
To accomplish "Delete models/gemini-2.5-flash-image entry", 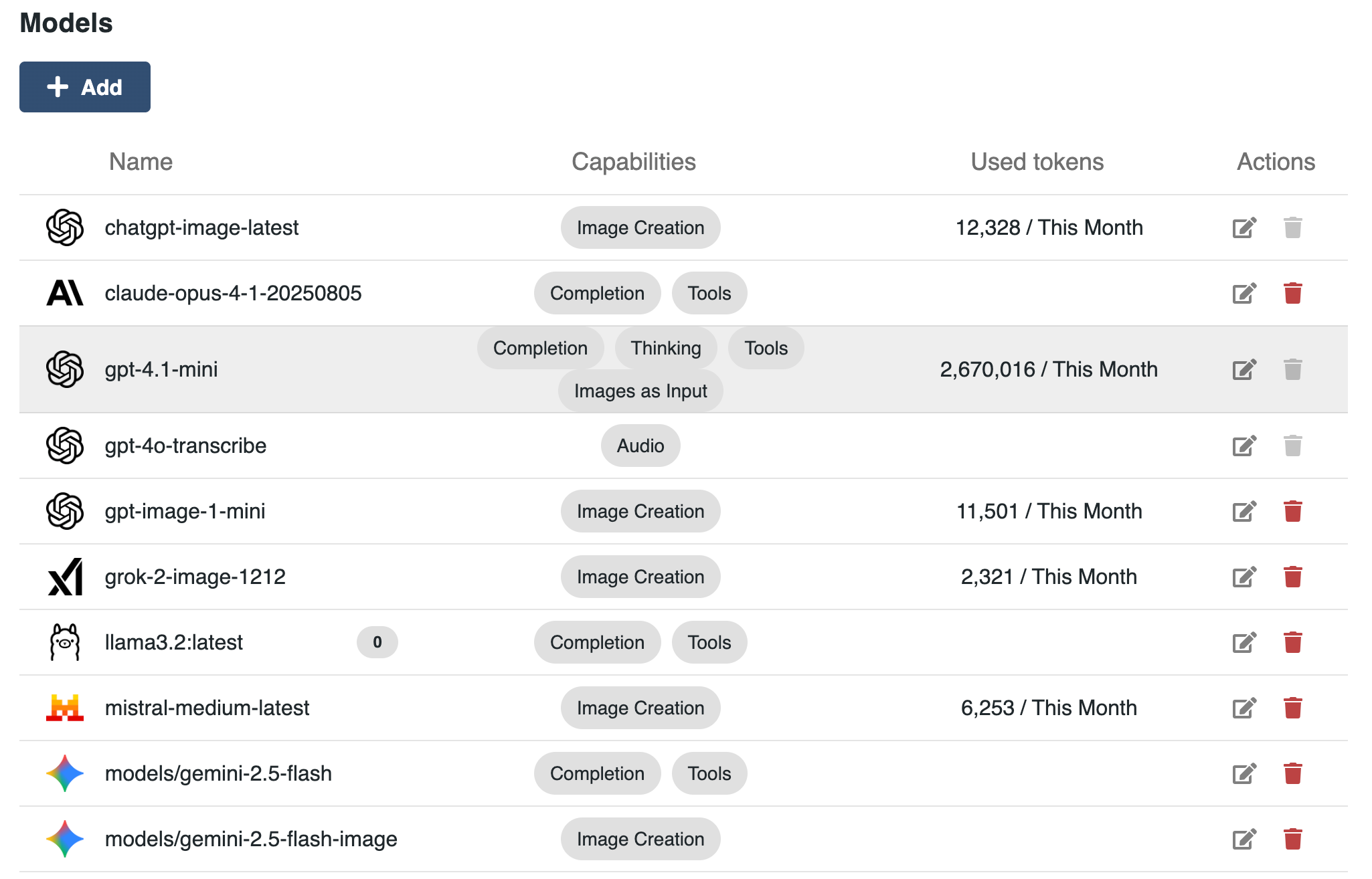I will click(1292, 840).
